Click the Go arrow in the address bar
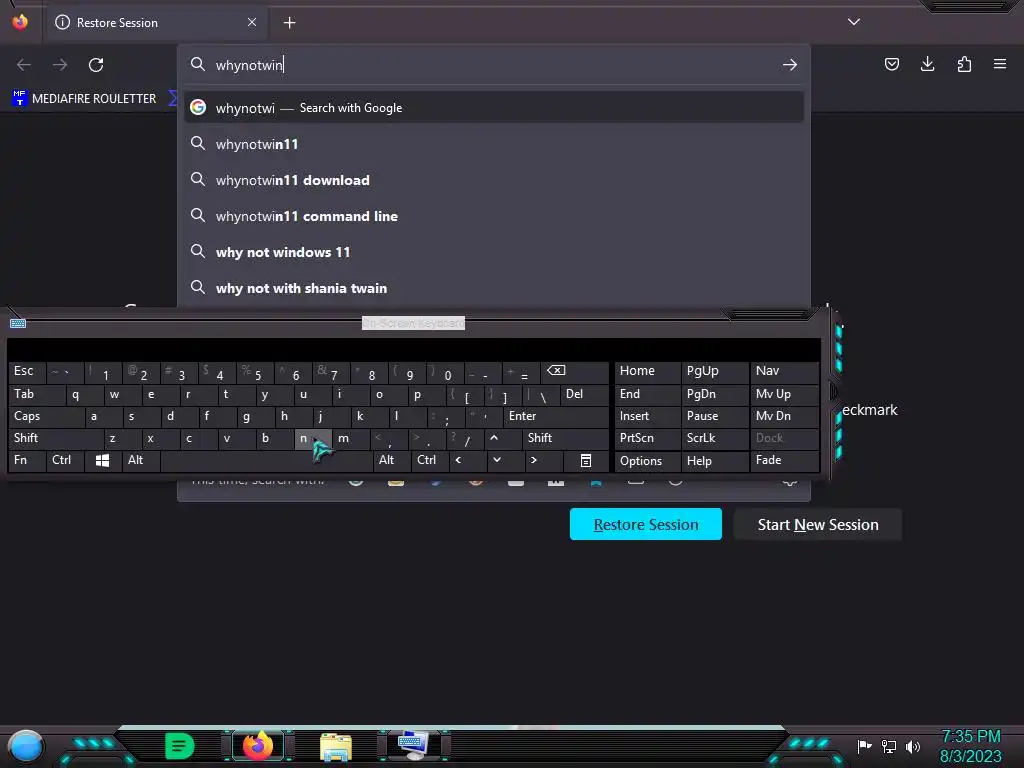Viewport: 1024px width, 768px height. click(790, 65)
